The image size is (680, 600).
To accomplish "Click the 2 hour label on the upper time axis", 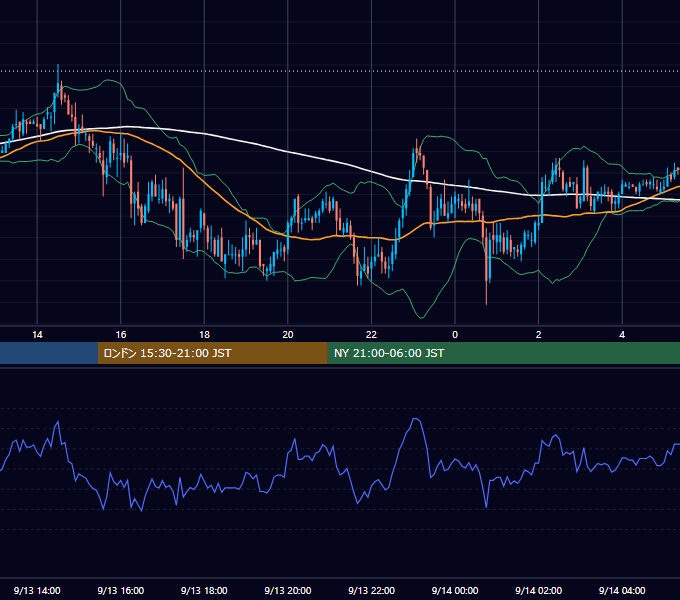I will [x=539, y=335].
